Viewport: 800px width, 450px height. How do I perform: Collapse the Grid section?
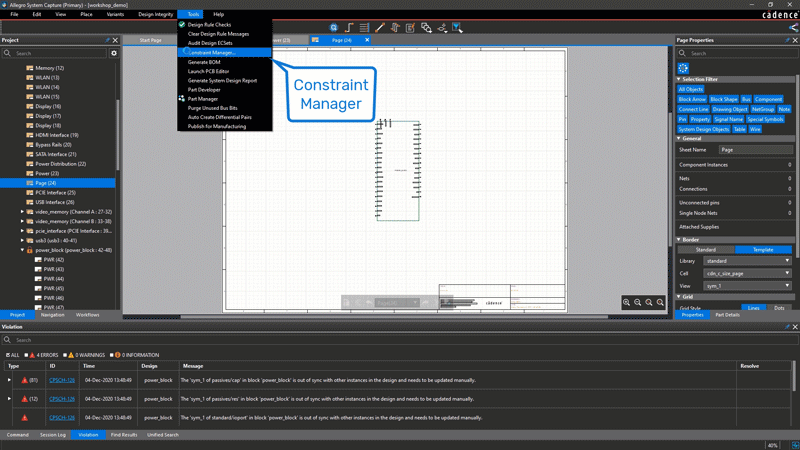click(x=679, y=296)
